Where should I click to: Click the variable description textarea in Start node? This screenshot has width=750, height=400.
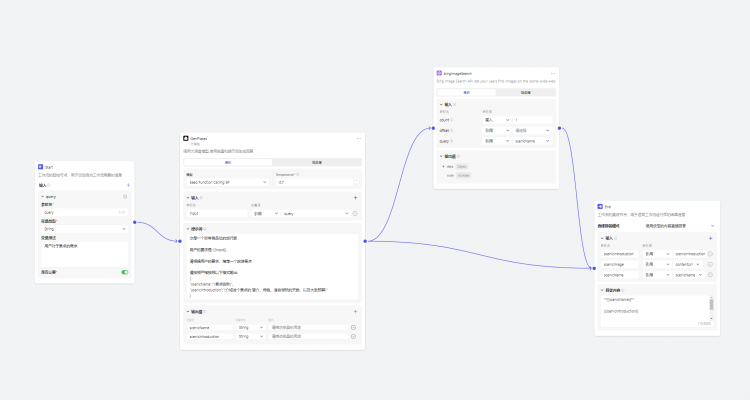point(85,254)
